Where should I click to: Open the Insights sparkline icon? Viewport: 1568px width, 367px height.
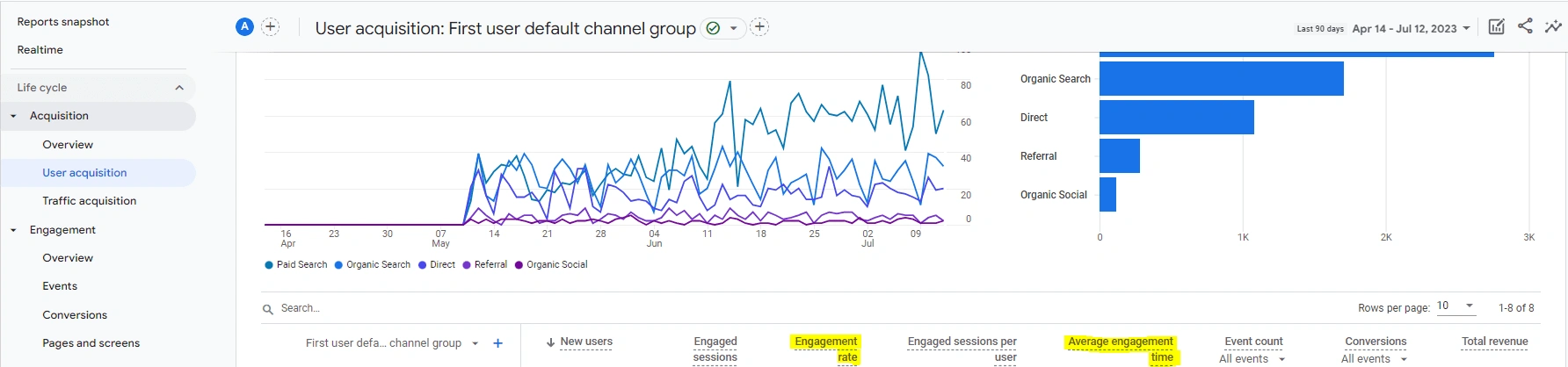pyautogui.click(x=1553, y=26)
